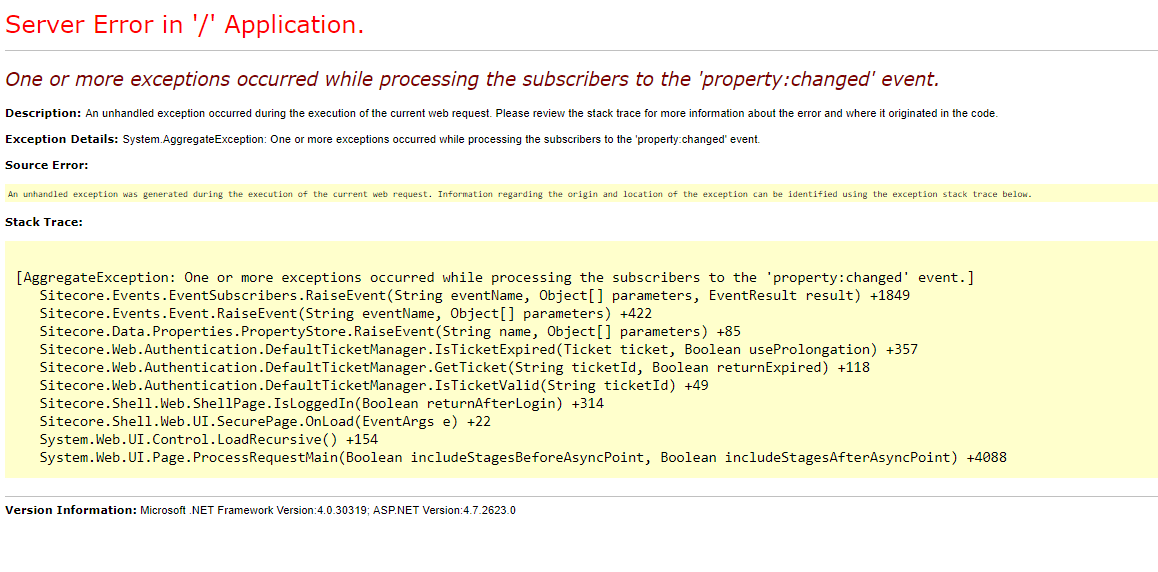The width and height of the screenshot is (1158, 572).
Task: Click the italic red 'property:changed' error message heading
Action: pos(472,80)
